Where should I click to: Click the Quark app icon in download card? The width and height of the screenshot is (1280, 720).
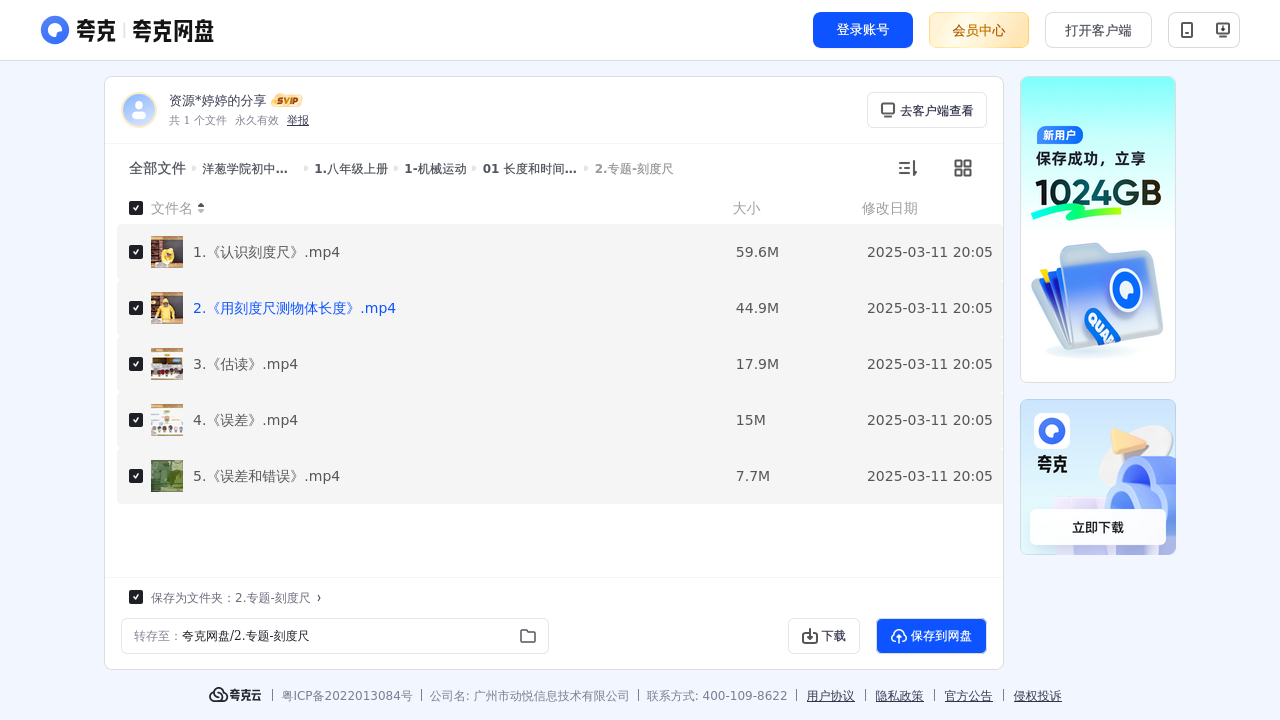point(1052,431)
